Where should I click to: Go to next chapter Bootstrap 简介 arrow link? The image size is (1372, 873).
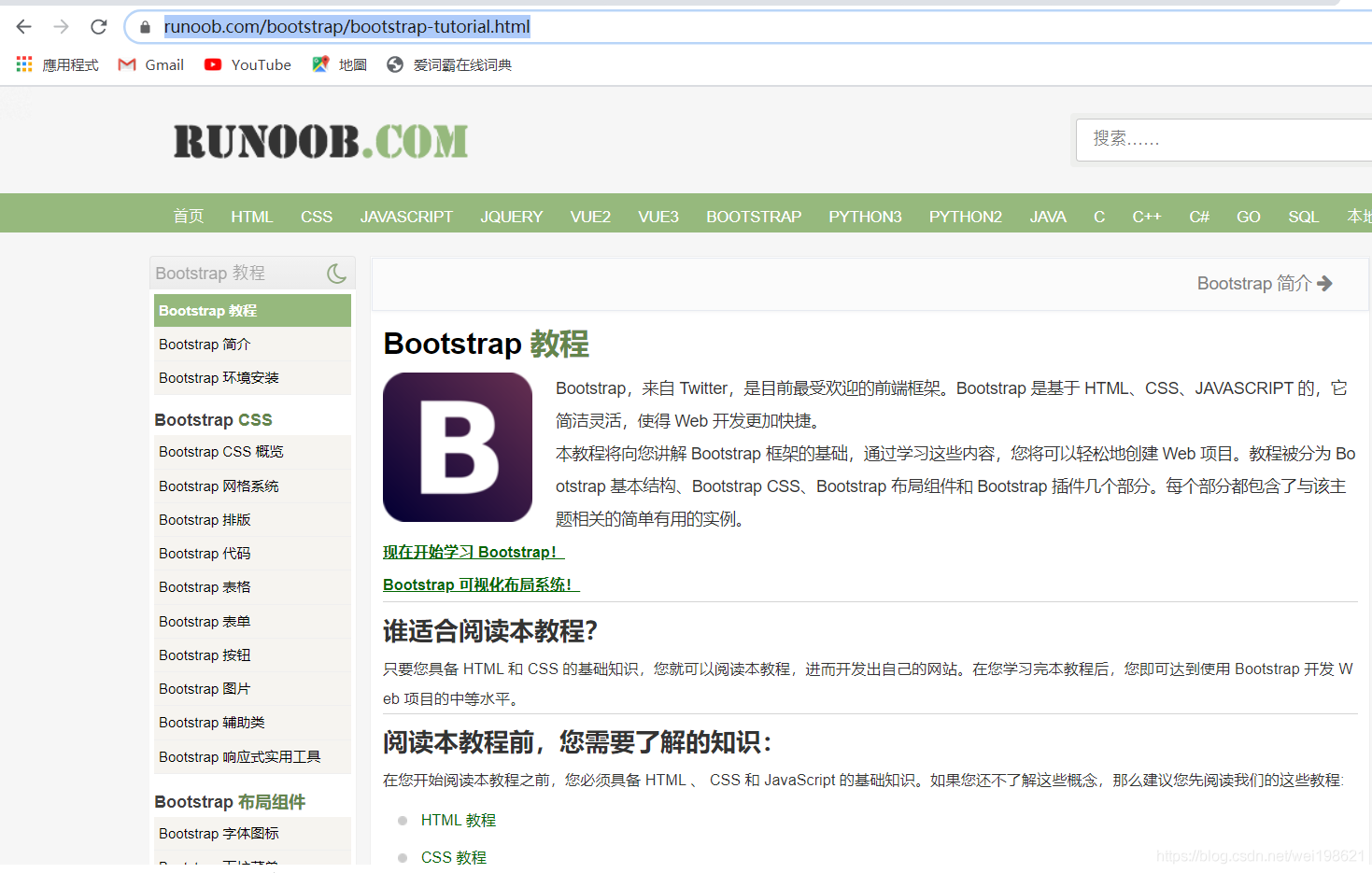click(1265, 283)
